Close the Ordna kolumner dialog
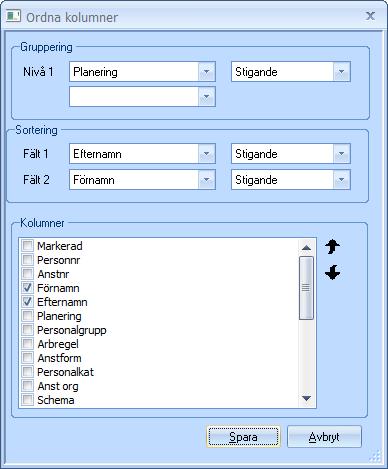Image resolution: width=388 pixels, height=469 pixels. pos(370,16)
